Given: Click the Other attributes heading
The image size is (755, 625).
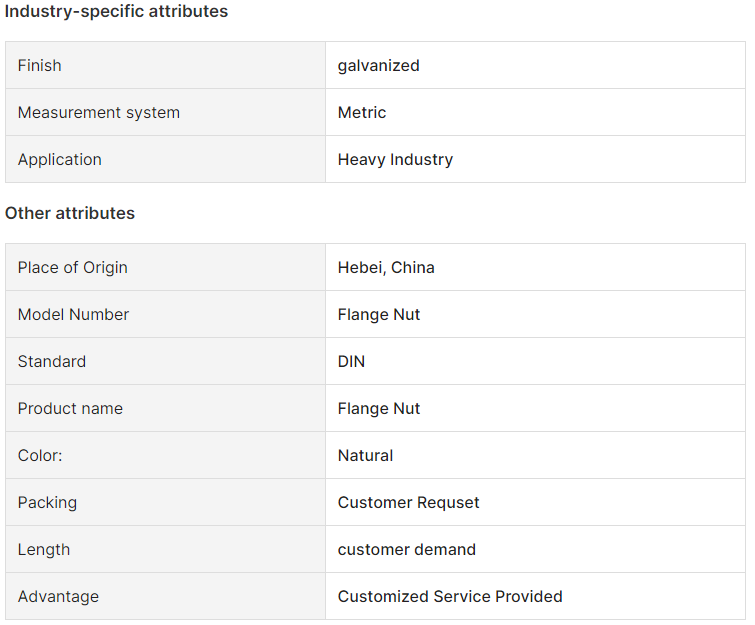Looking at the screenshot, I should coord(70,213).
